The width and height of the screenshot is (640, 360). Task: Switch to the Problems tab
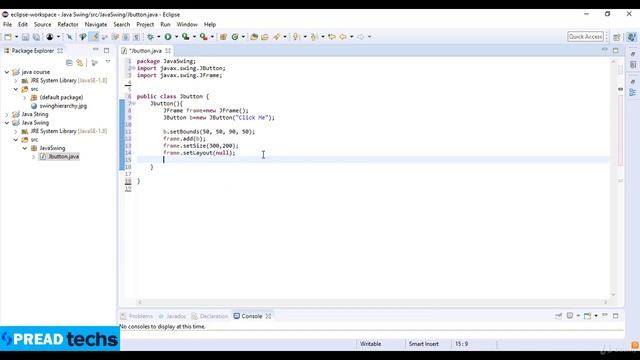tap(137, 316)
